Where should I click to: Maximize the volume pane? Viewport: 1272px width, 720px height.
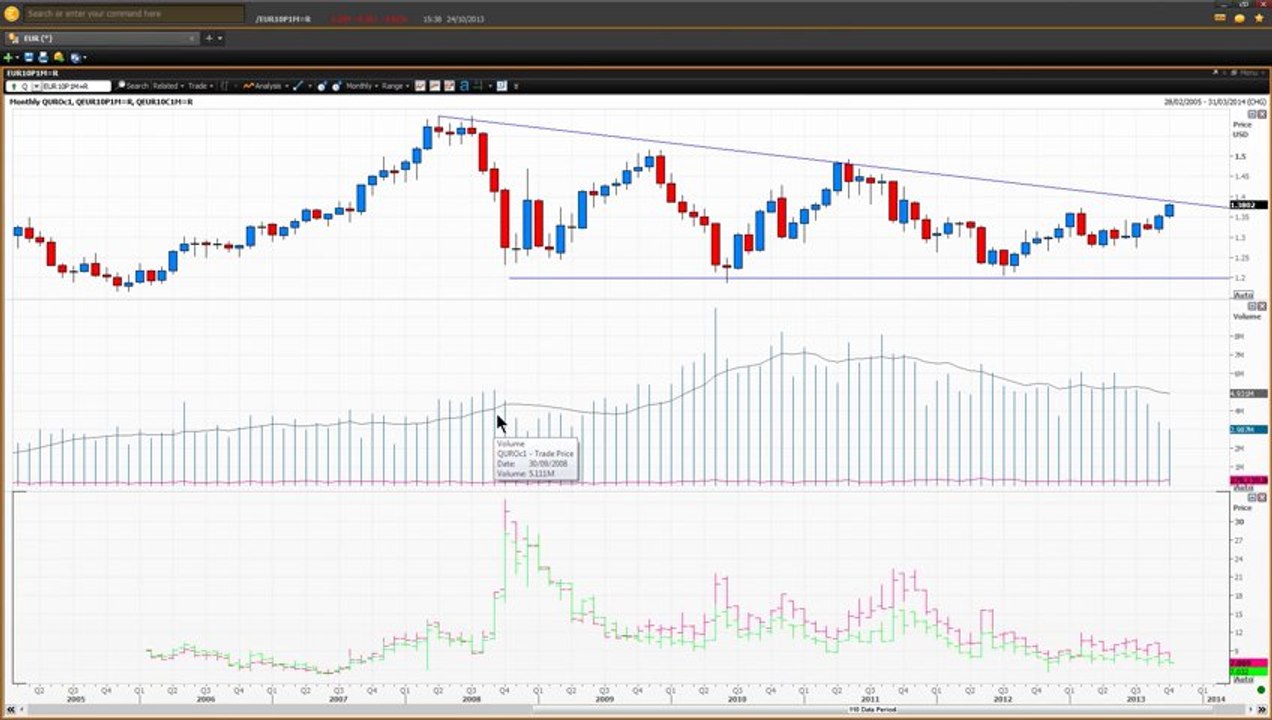coord(1251,305)
